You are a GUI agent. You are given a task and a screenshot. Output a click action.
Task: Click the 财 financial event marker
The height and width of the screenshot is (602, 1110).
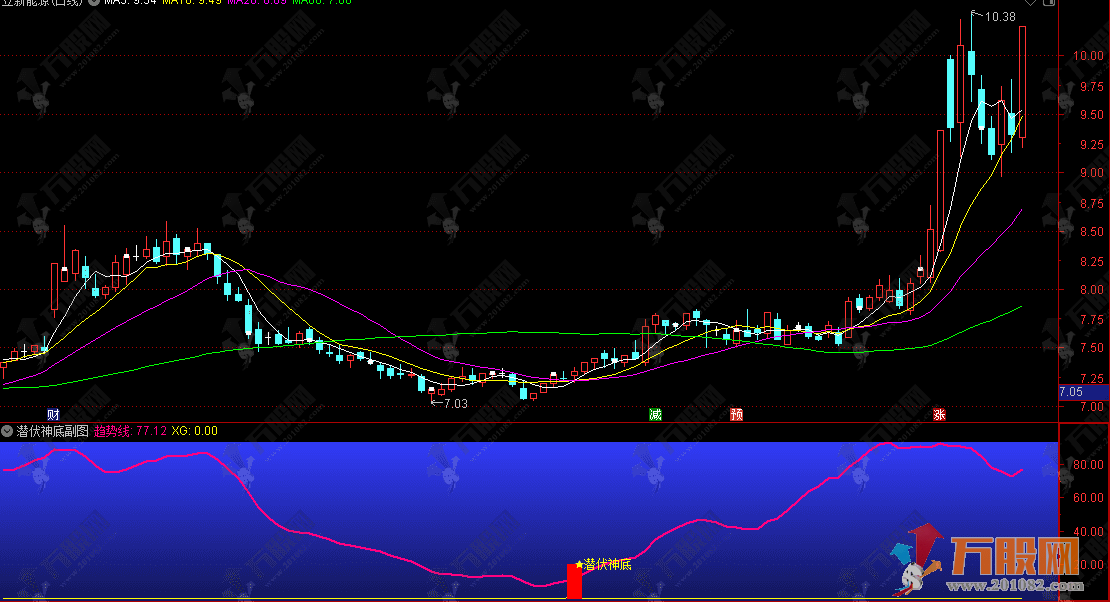[x=53, y=414]
